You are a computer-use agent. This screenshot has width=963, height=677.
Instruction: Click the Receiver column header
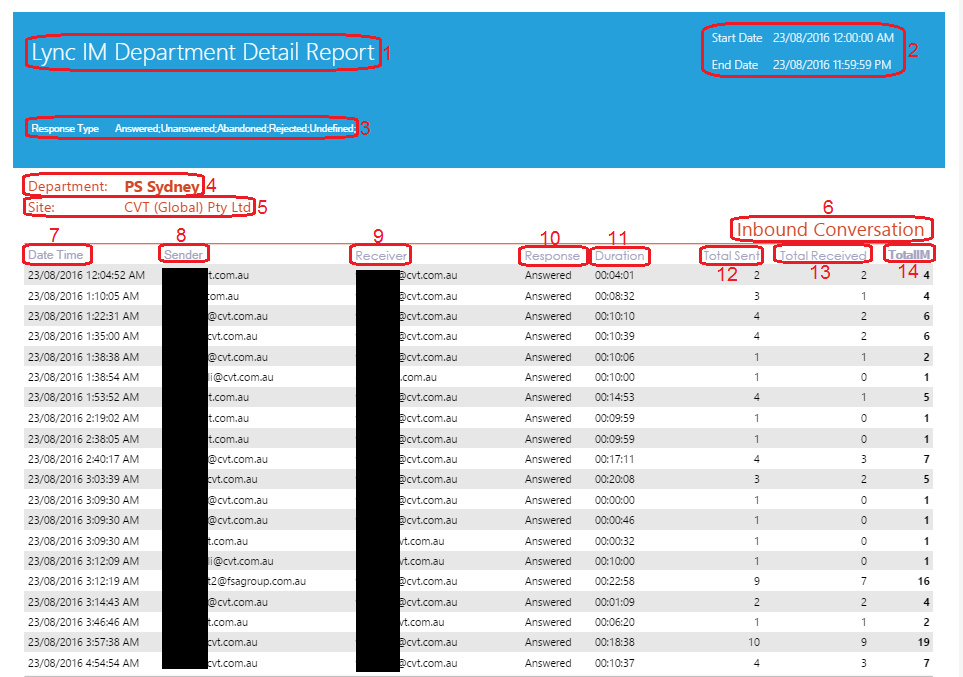pos(381,256)
